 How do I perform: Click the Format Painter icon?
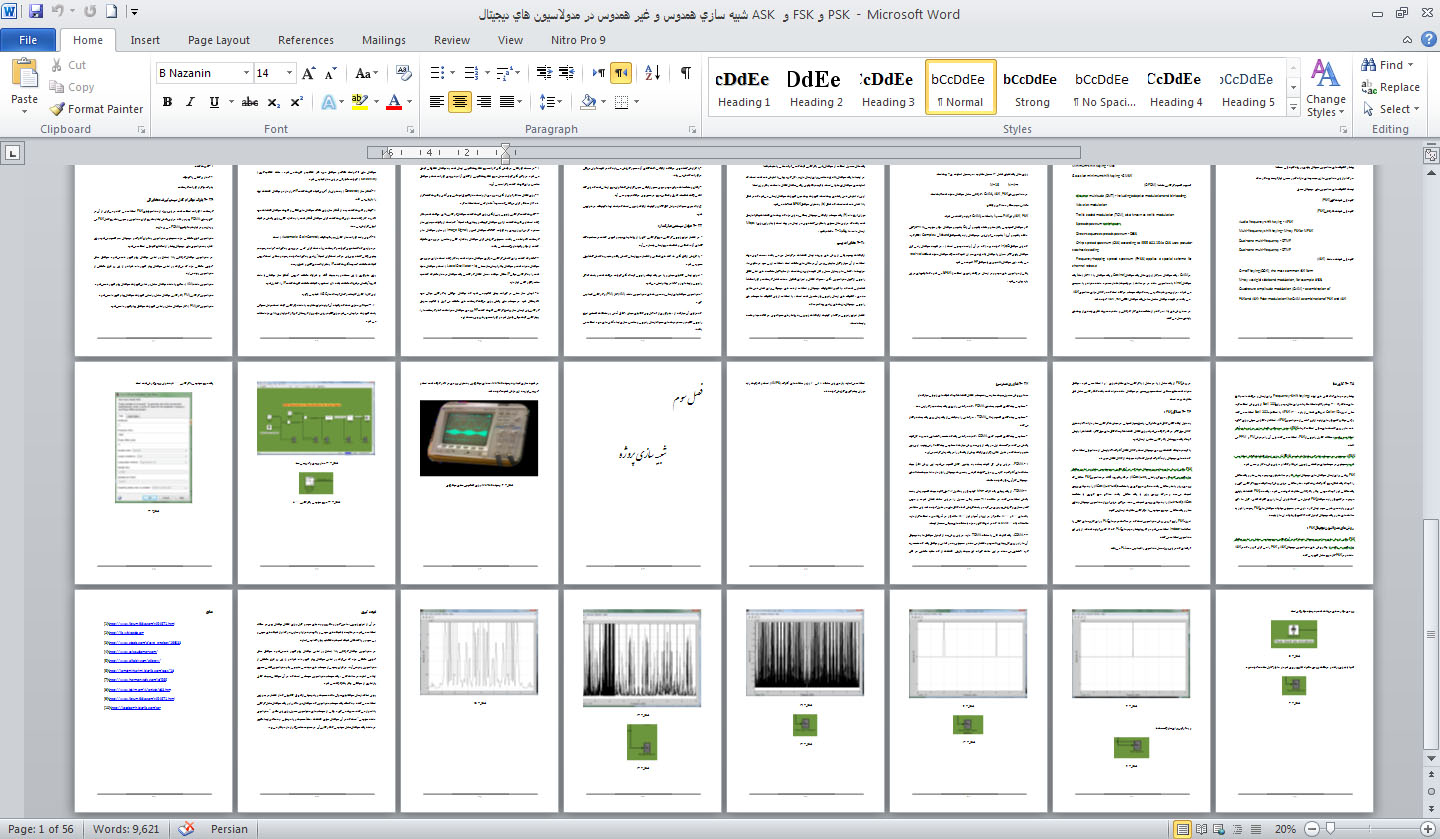[96, 109]
